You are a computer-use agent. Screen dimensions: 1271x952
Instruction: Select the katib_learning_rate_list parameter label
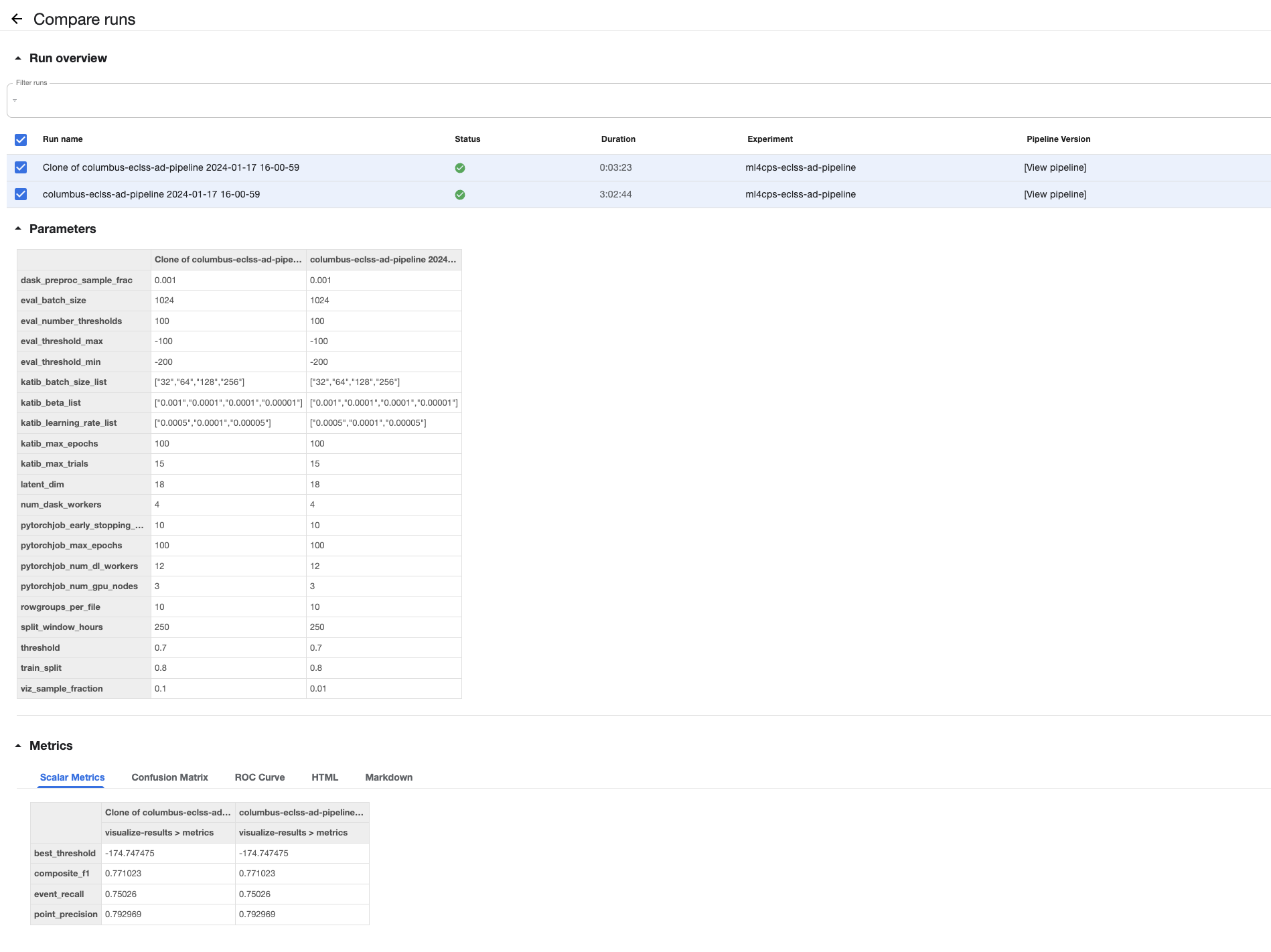click(x=69, y=423)
